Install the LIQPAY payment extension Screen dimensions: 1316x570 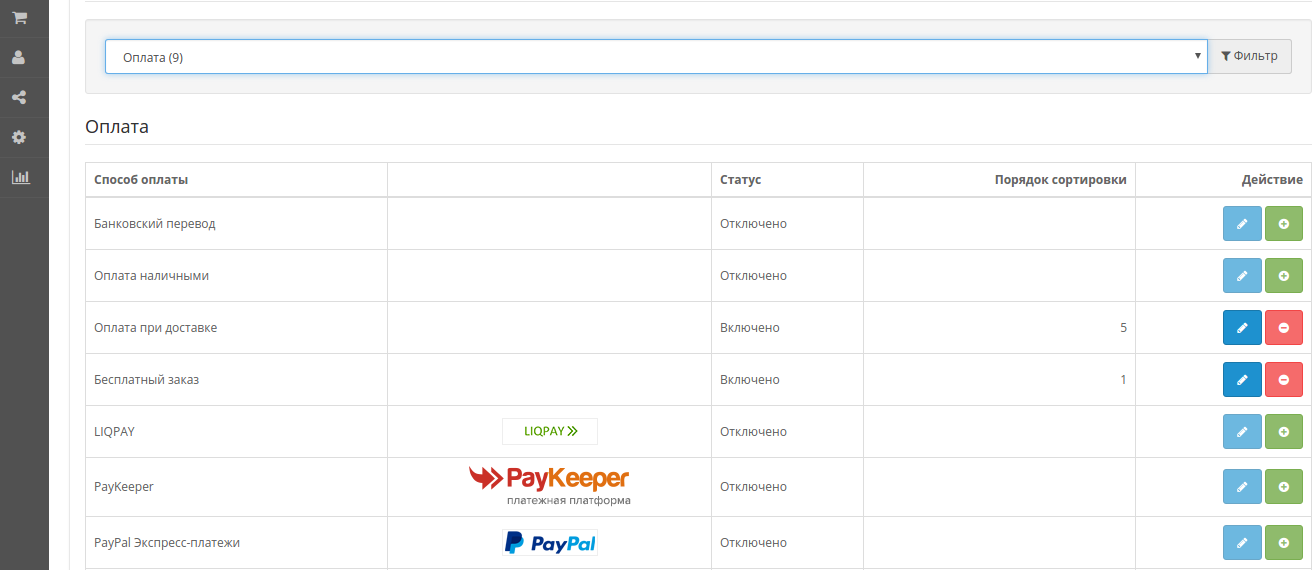click(x=1284, y=432)
